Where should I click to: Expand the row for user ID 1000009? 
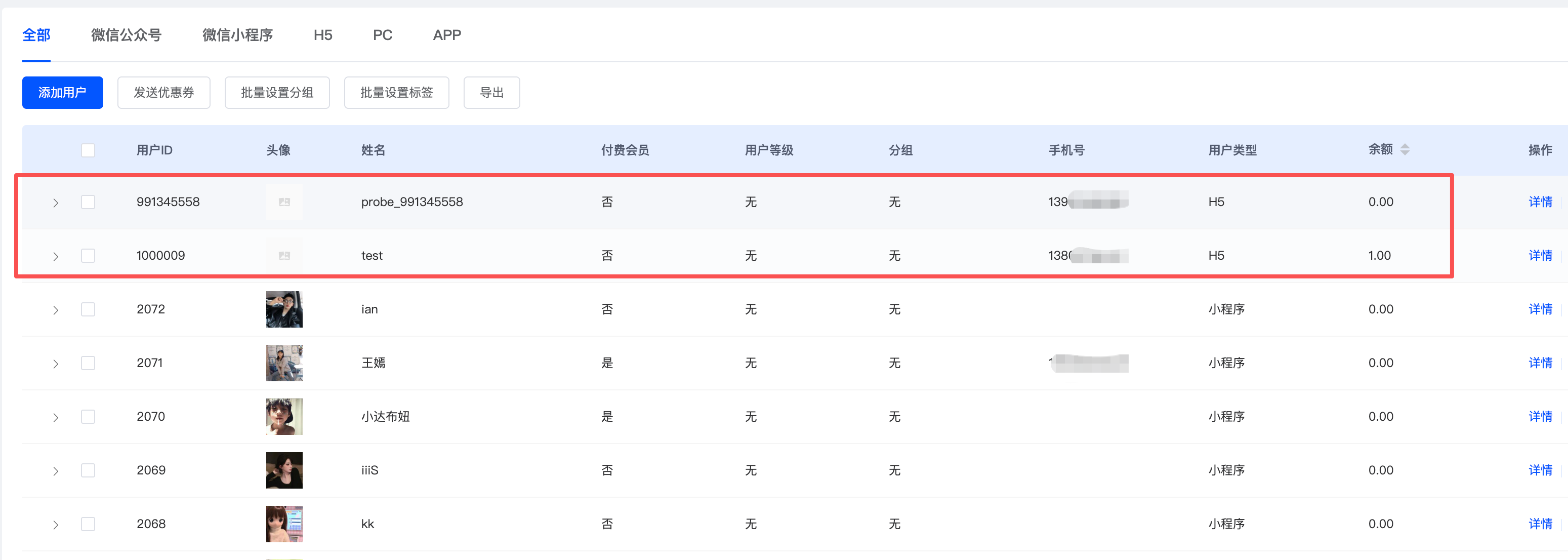55,256
